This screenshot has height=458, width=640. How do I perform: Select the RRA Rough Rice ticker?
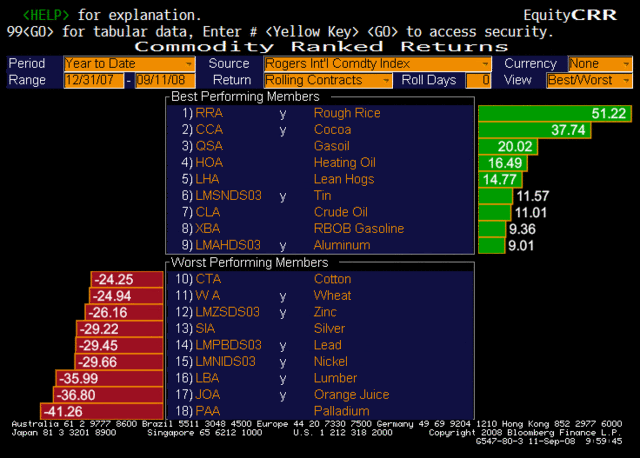click(211, 114)
